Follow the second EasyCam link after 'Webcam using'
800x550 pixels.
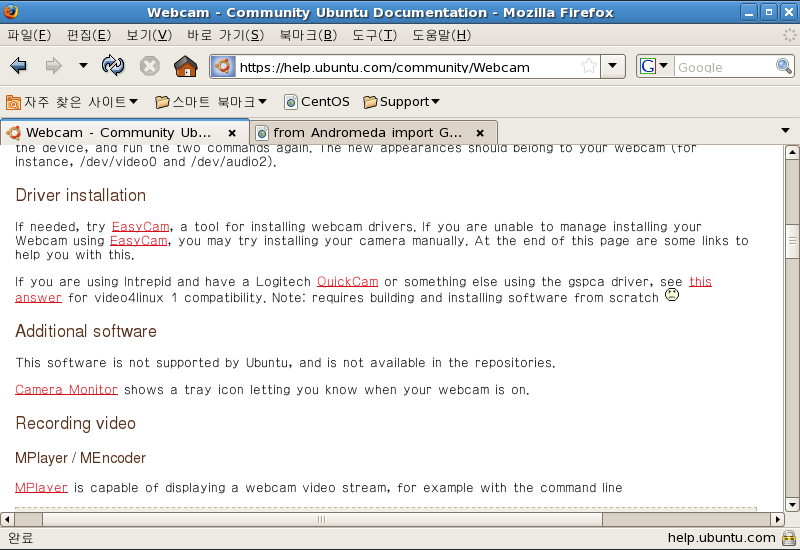[x=138, y=240]
